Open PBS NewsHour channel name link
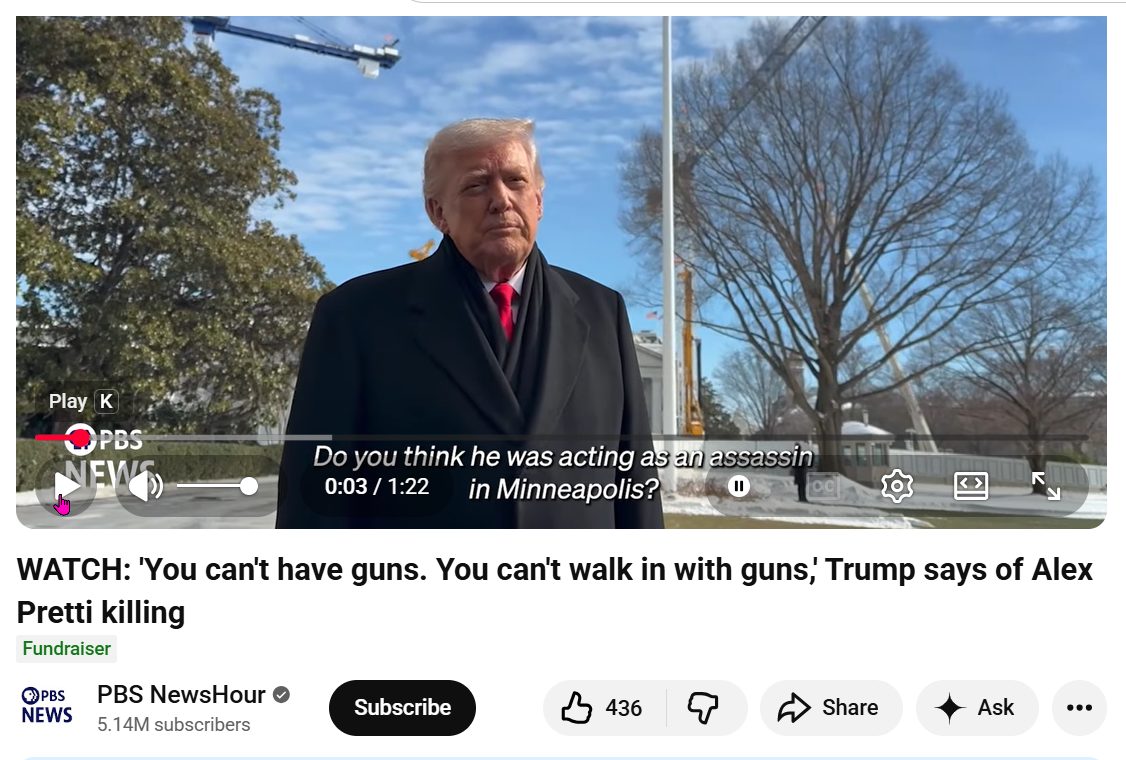 (x=181, y=695)
